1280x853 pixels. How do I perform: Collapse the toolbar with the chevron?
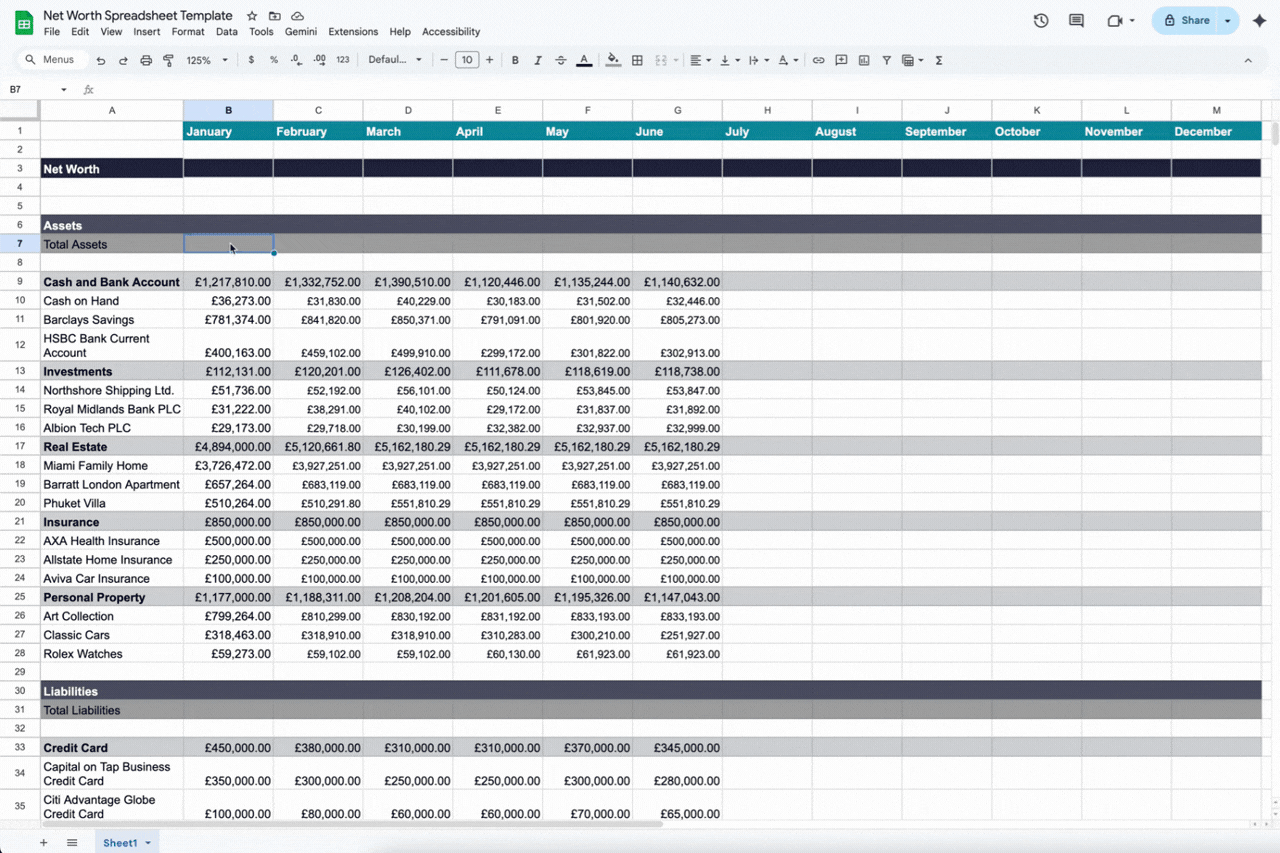tap(1248, 60)
